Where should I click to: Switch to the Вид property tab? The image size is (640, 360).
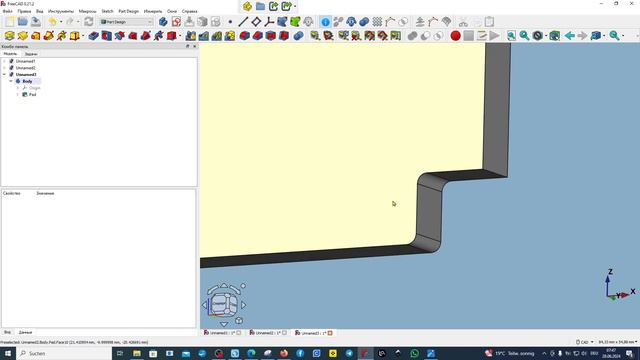(x=7, y=333)
